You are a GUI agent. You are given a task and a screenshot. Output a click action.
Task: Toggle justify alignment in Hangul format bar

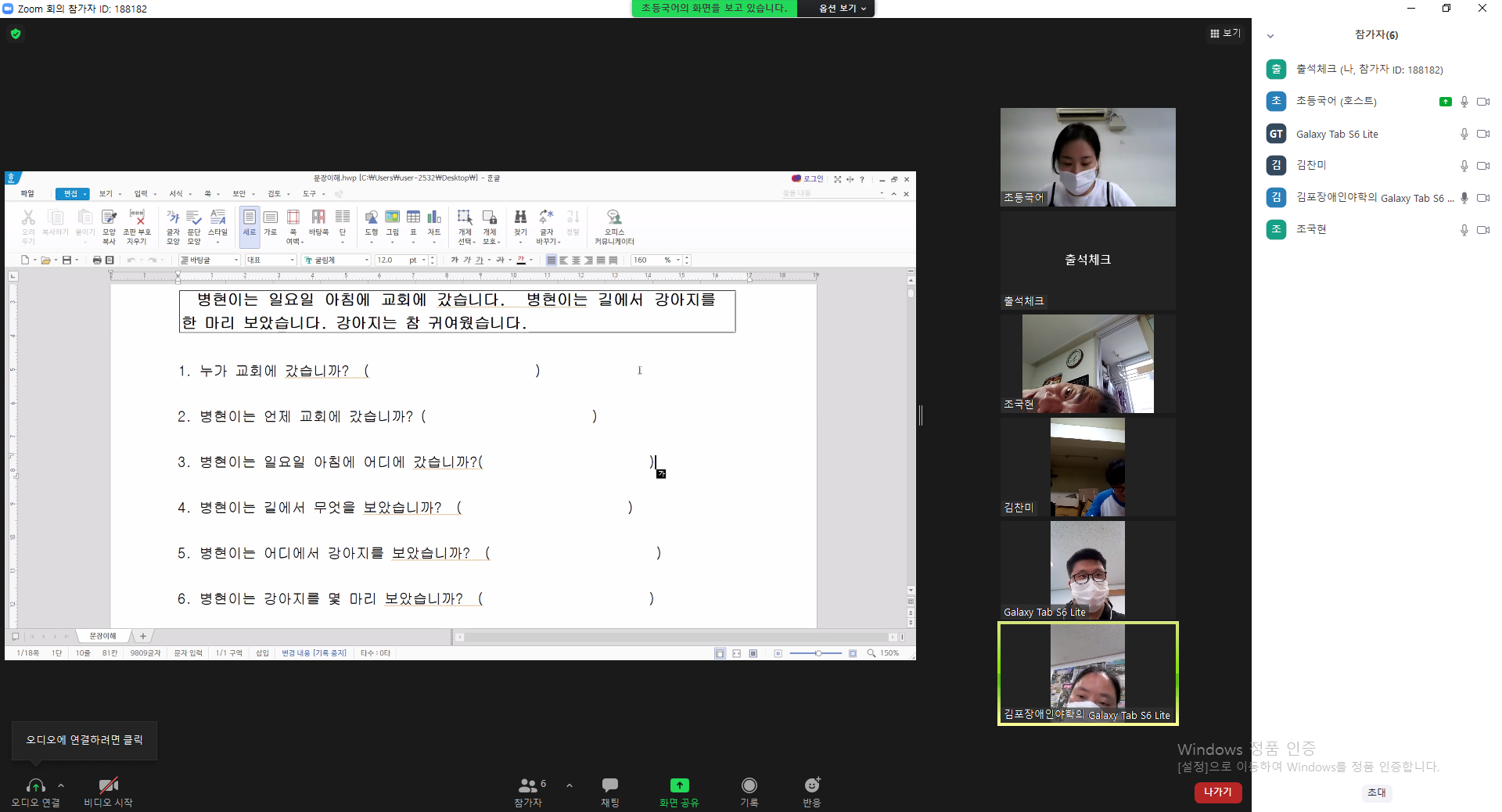[x=552, y=260]
